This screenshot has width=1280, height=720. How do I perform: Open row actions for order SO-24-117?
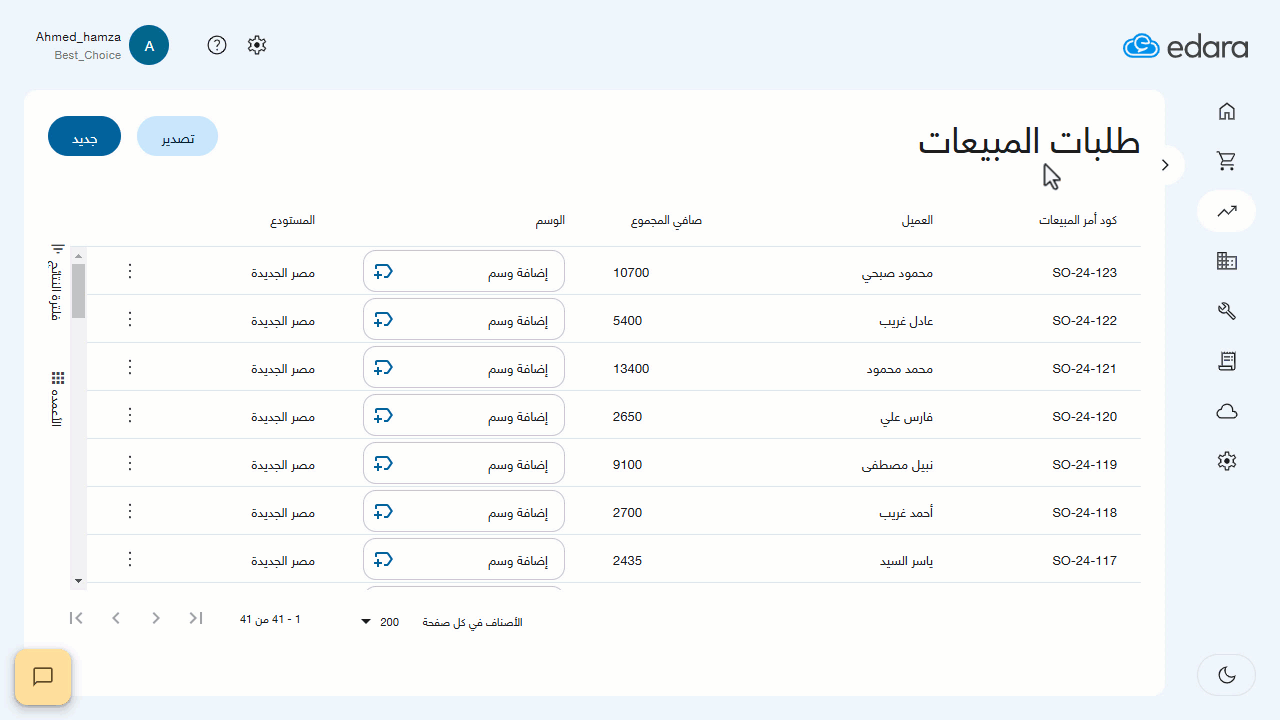coord(129,559)
